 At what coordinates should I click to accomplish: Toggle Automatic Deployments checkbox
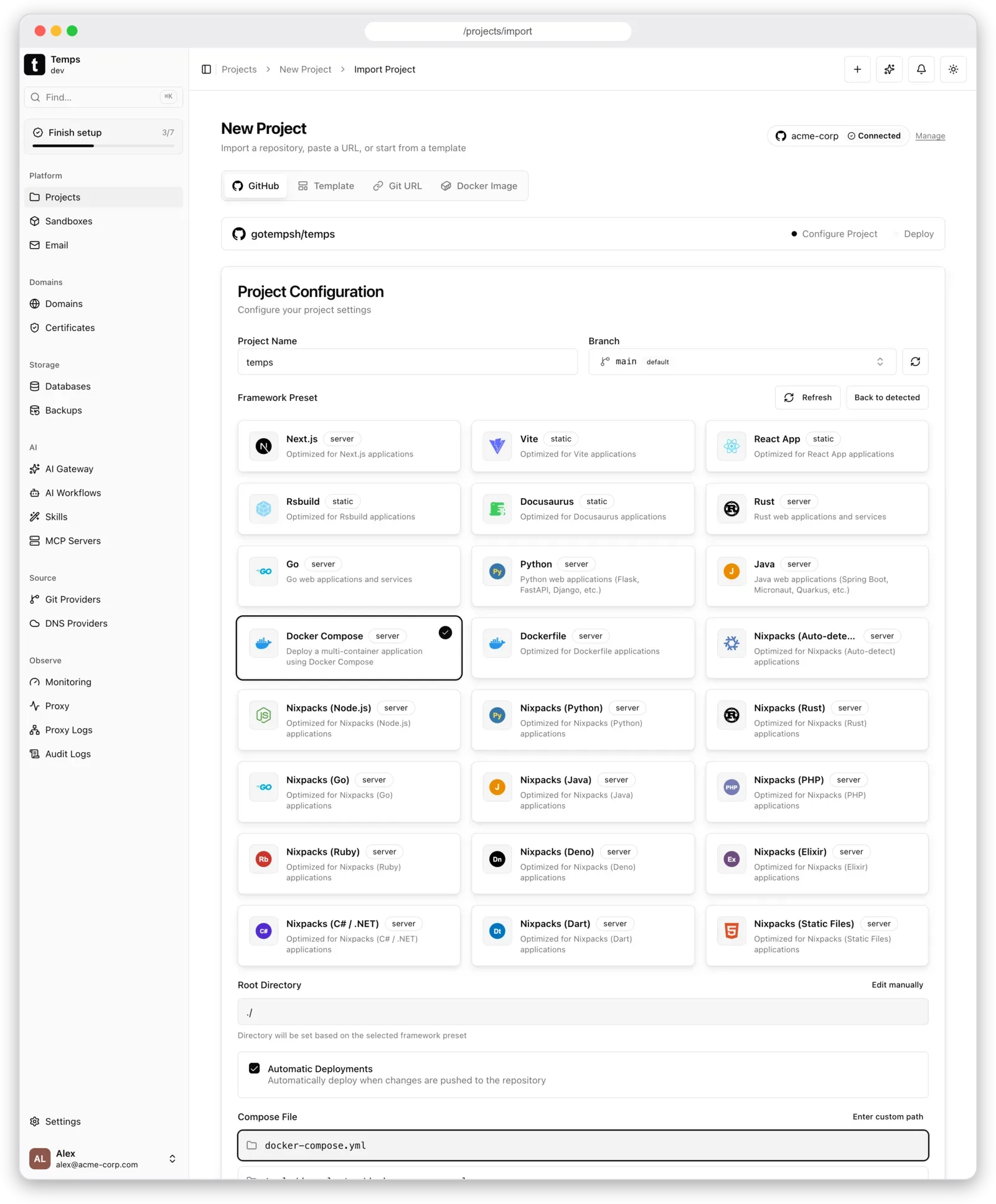tap(254, 1068)
